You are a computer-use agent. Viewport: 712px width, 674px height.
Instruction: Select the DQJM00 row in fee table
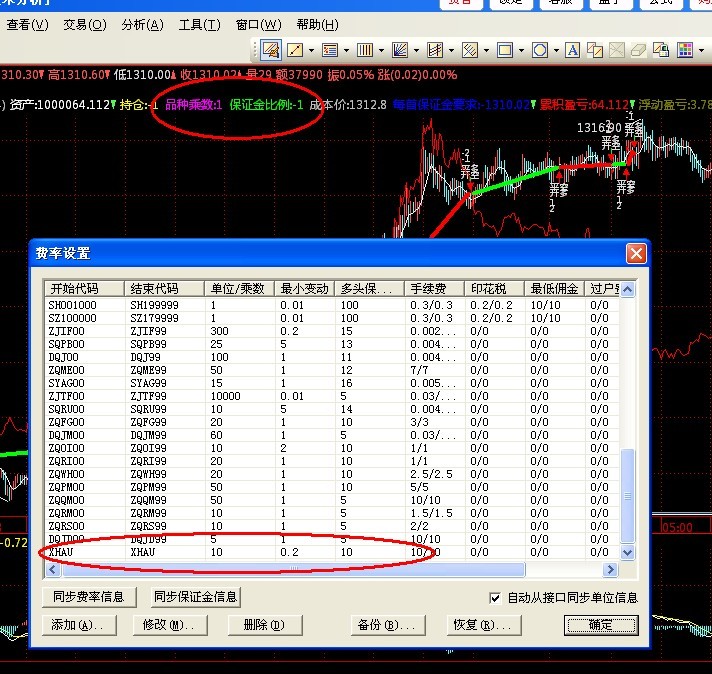[x=332, y=435]
